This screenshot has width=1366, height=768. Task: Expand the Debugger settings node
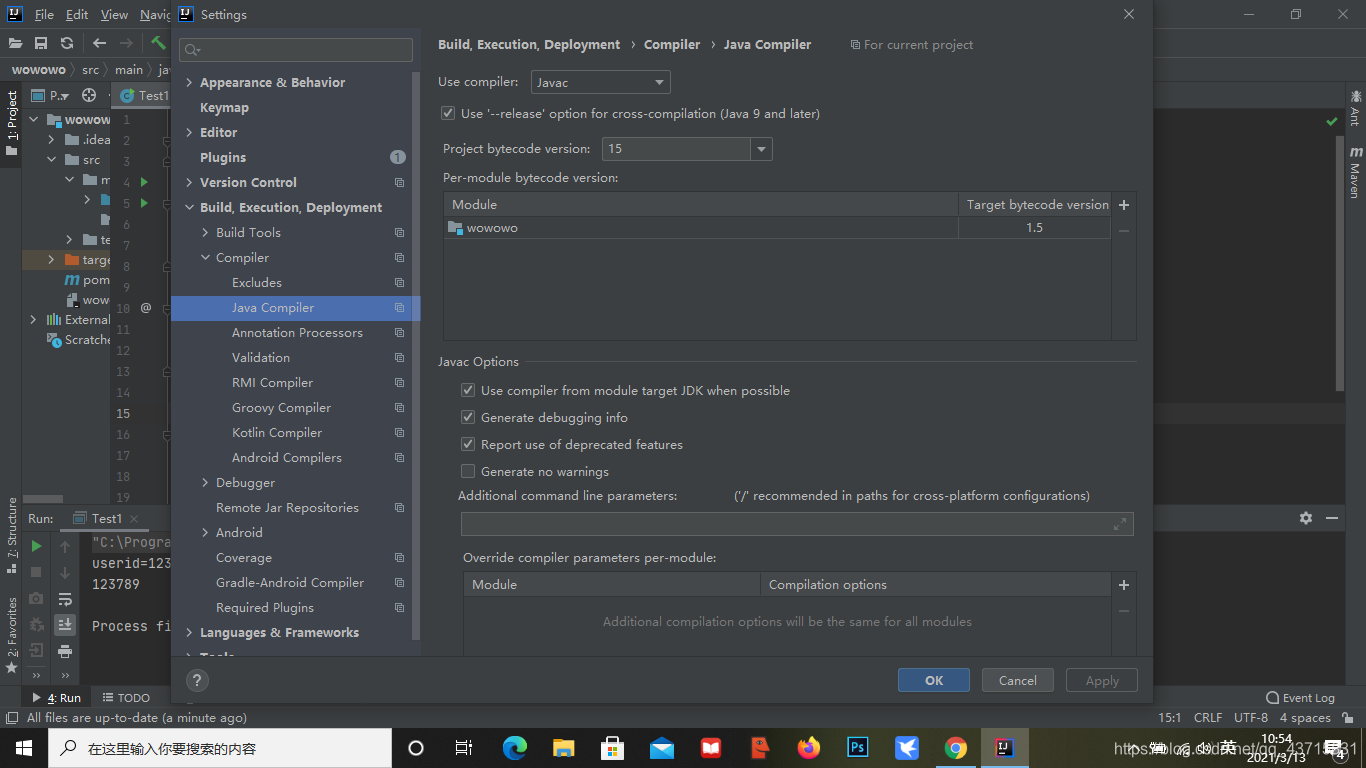205,483
